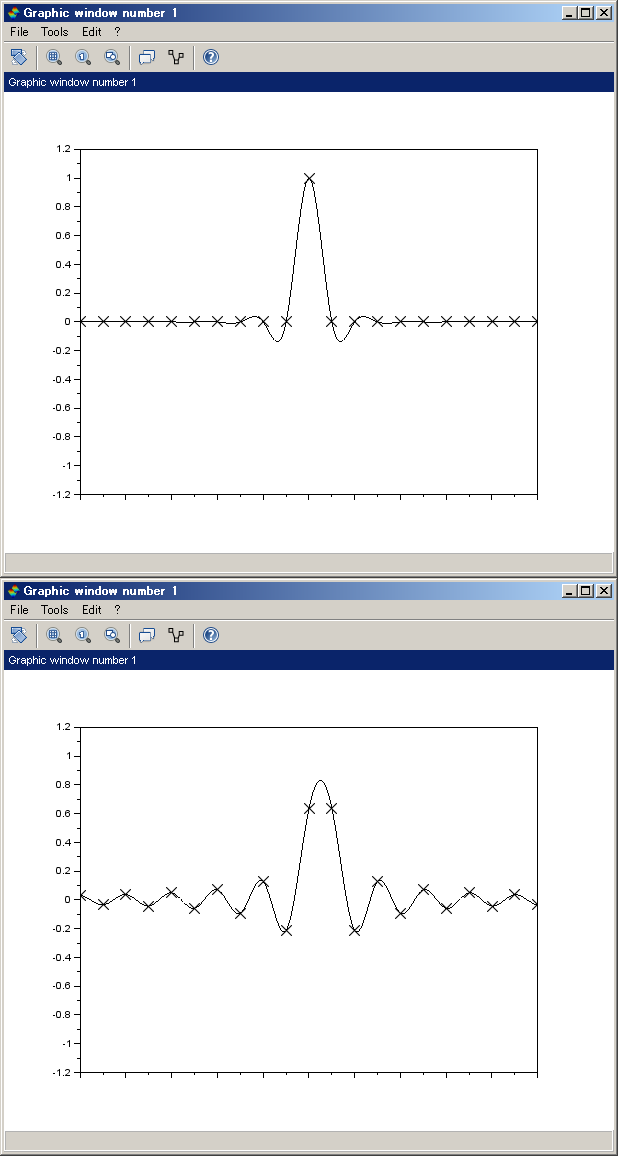Open the ? menu in upper graphic window

pos(117,32)
